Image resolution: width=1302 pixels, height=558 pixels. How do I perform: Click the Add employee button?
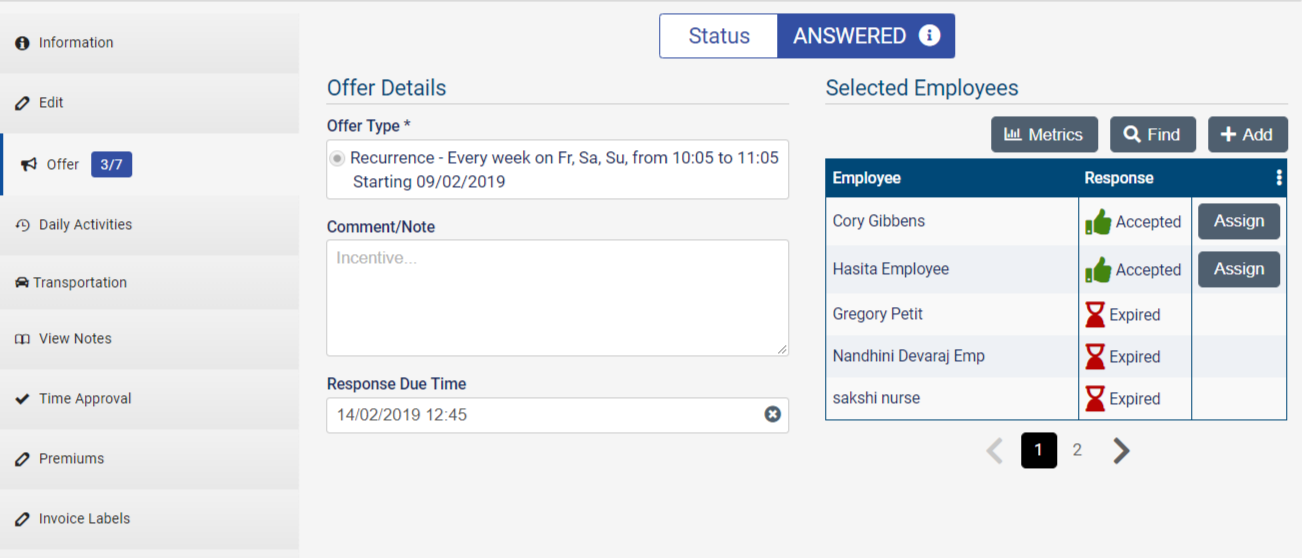[1246, 135]
